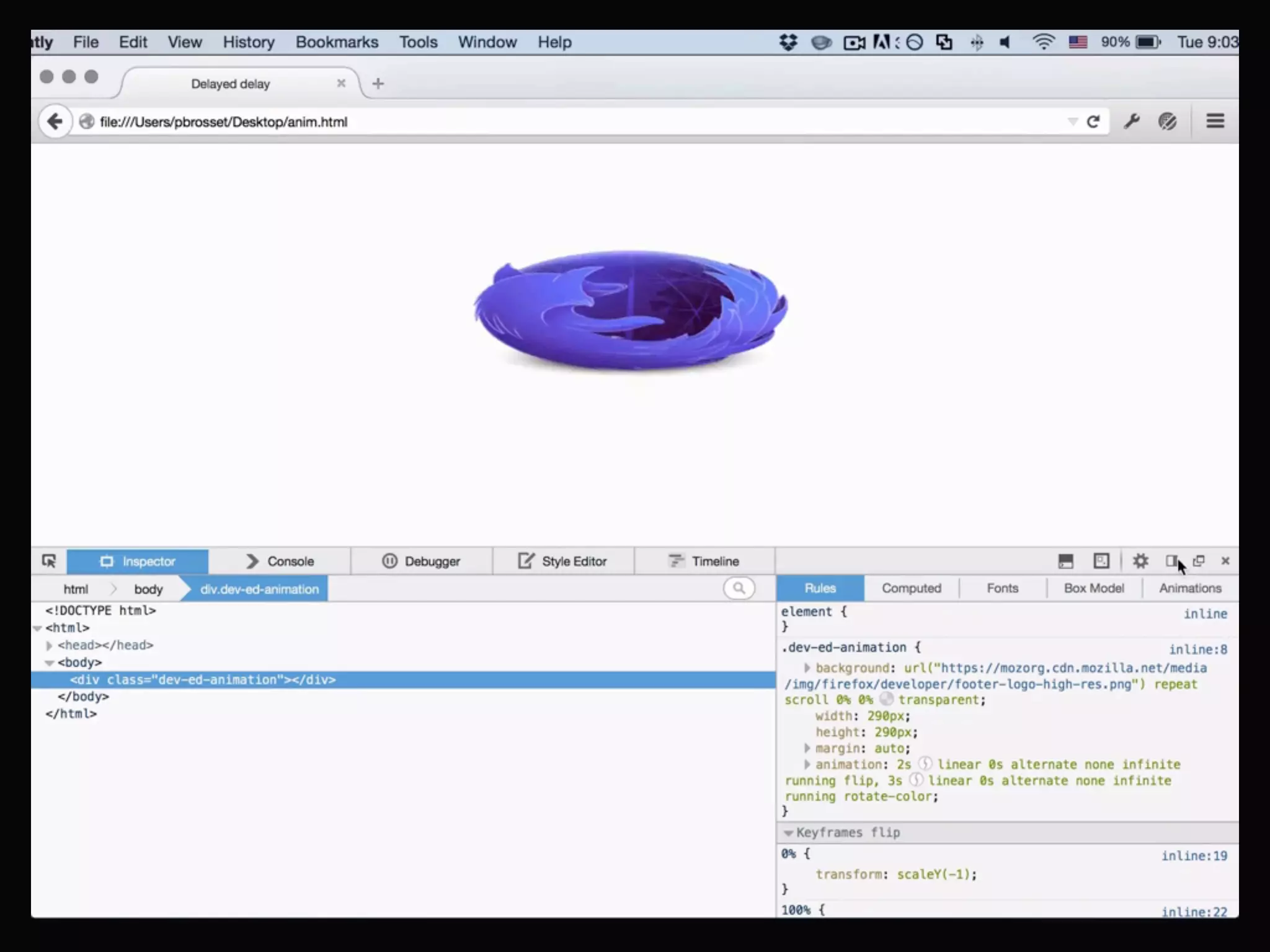
Task: Expand the animation shorthand property
Action: pos(807,764)
